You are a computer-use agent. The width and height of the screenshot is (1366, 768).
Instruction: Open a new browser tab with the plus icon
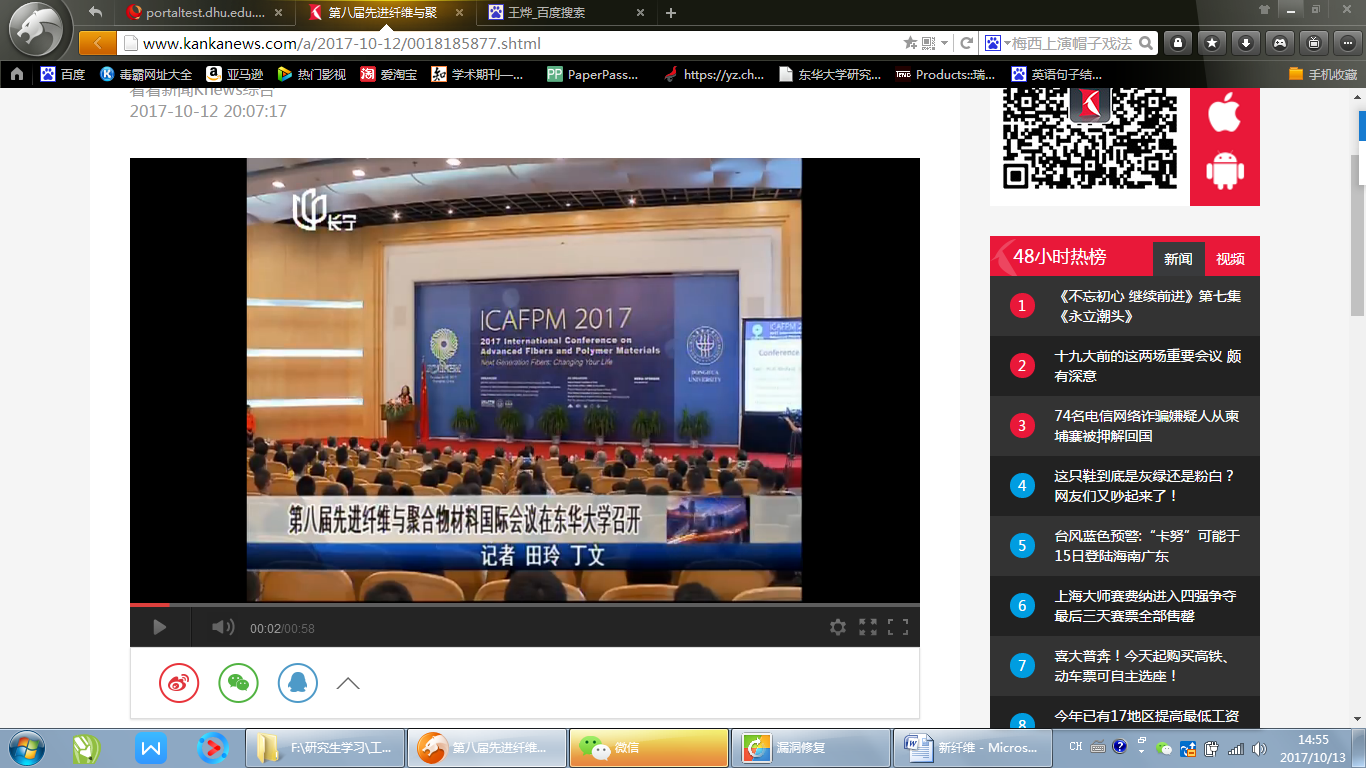point(671,13)
